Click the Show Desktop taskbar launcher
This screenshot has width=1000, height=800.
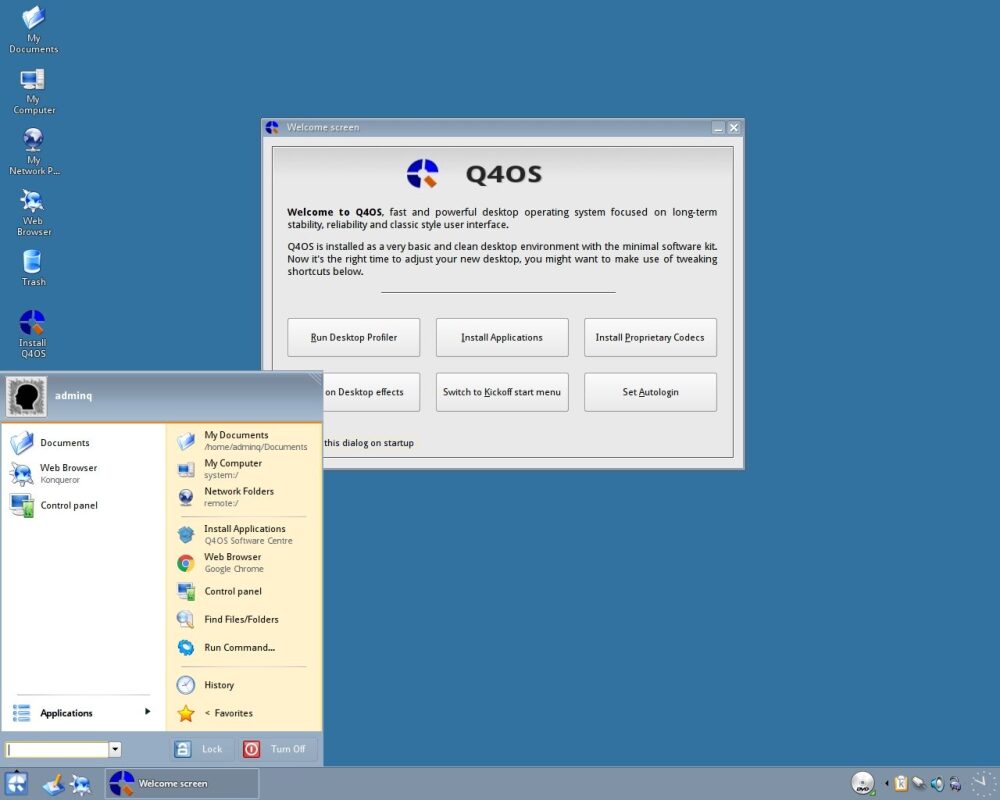[54, 784]
